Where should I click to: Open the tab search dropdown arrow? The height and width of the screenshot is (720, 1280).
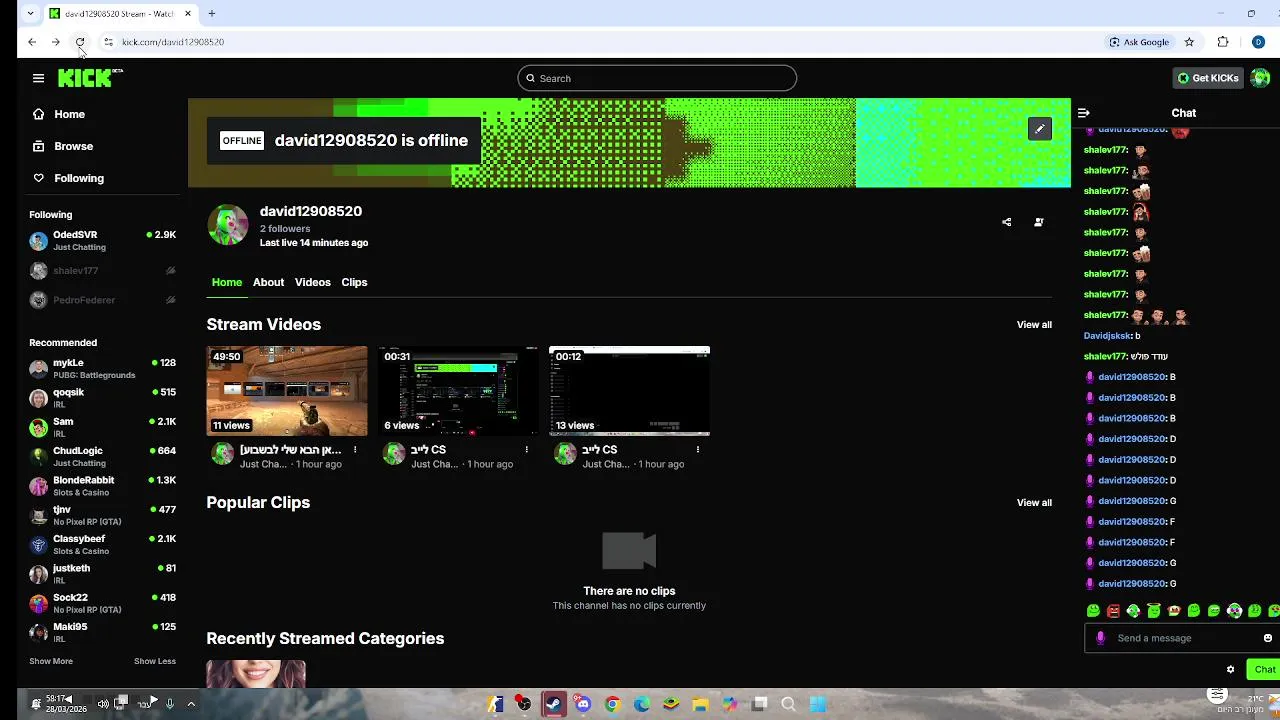[31, 14]
